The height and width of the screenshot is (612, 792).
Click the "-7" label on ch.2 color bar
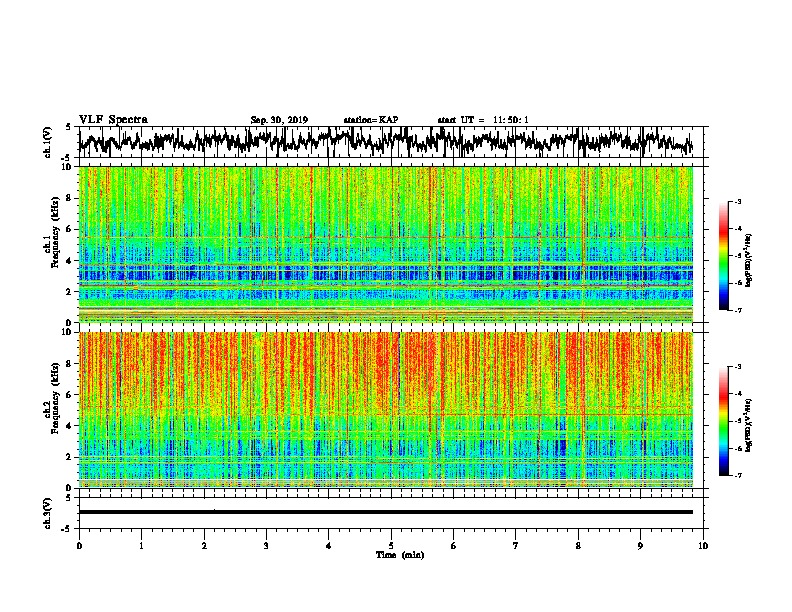pos(738,475)
